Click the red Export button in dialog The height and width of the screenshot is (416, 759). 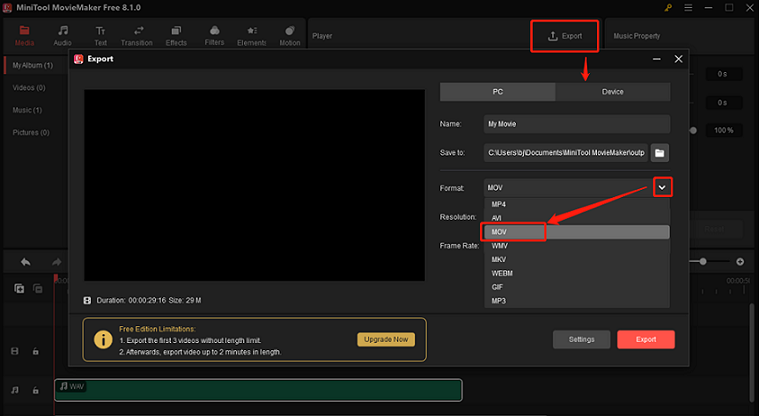point(646,339)
